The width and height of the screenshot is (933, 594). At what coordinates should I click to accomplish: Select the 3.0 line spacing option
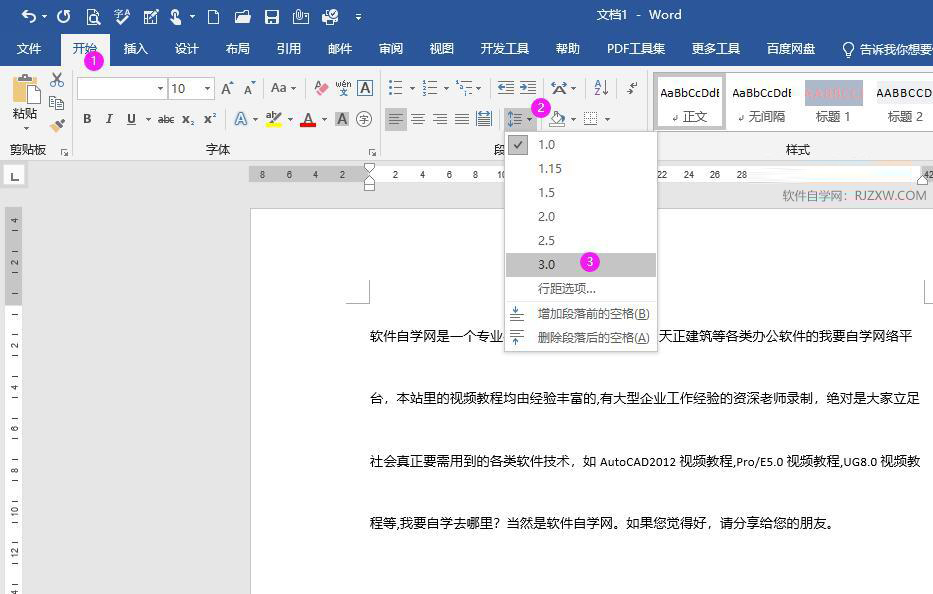coord(546,264)
